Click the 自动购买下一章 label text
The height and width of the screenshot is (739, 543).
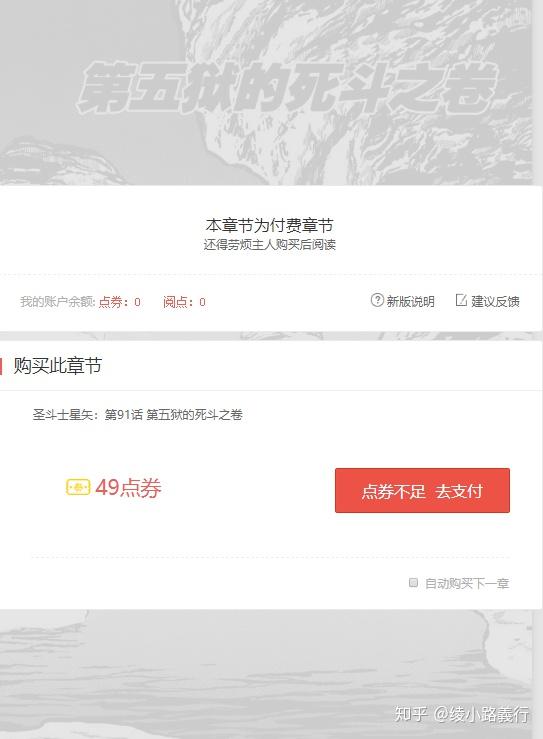tap(467, 583)
